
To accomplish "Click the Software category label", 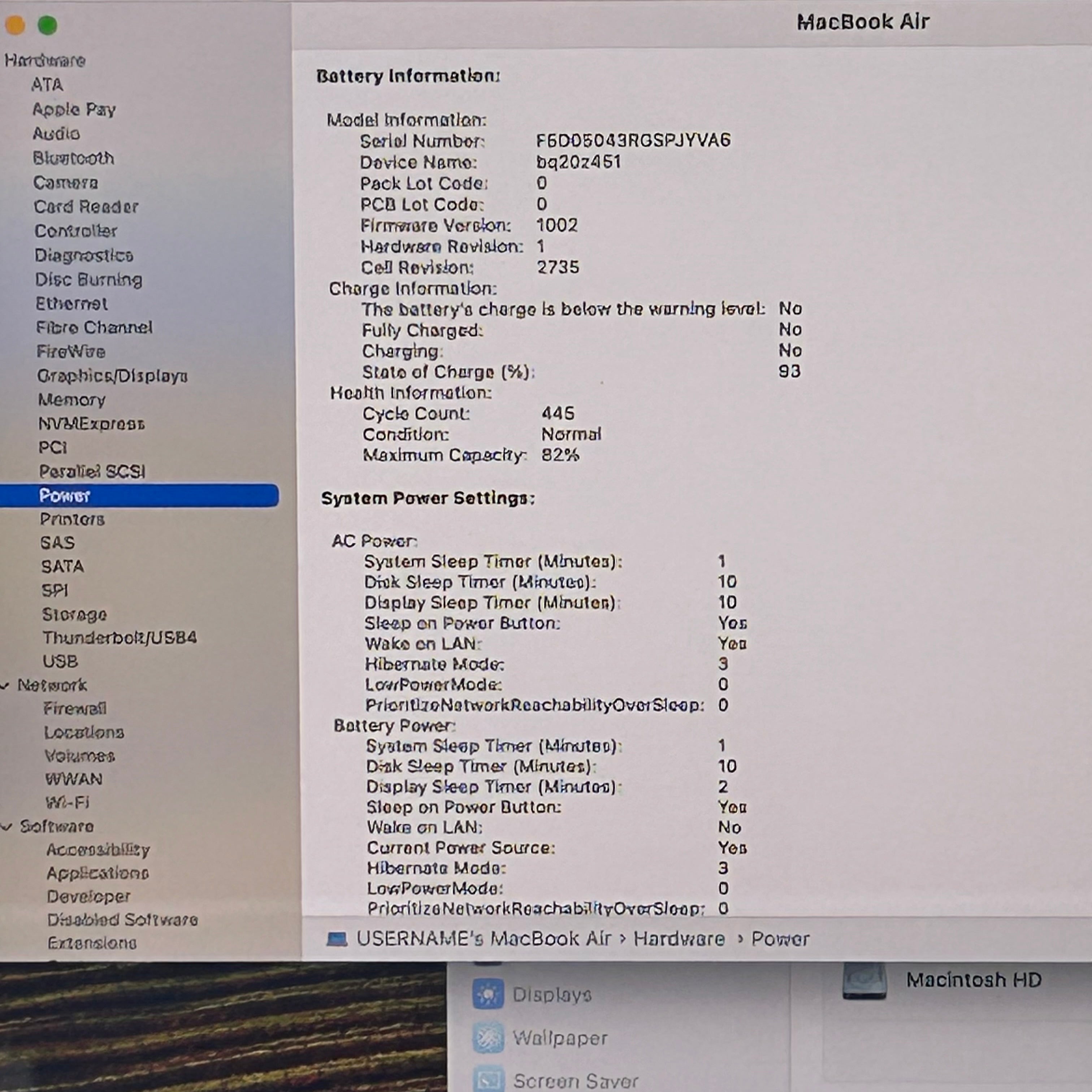I will coord(57,826).
